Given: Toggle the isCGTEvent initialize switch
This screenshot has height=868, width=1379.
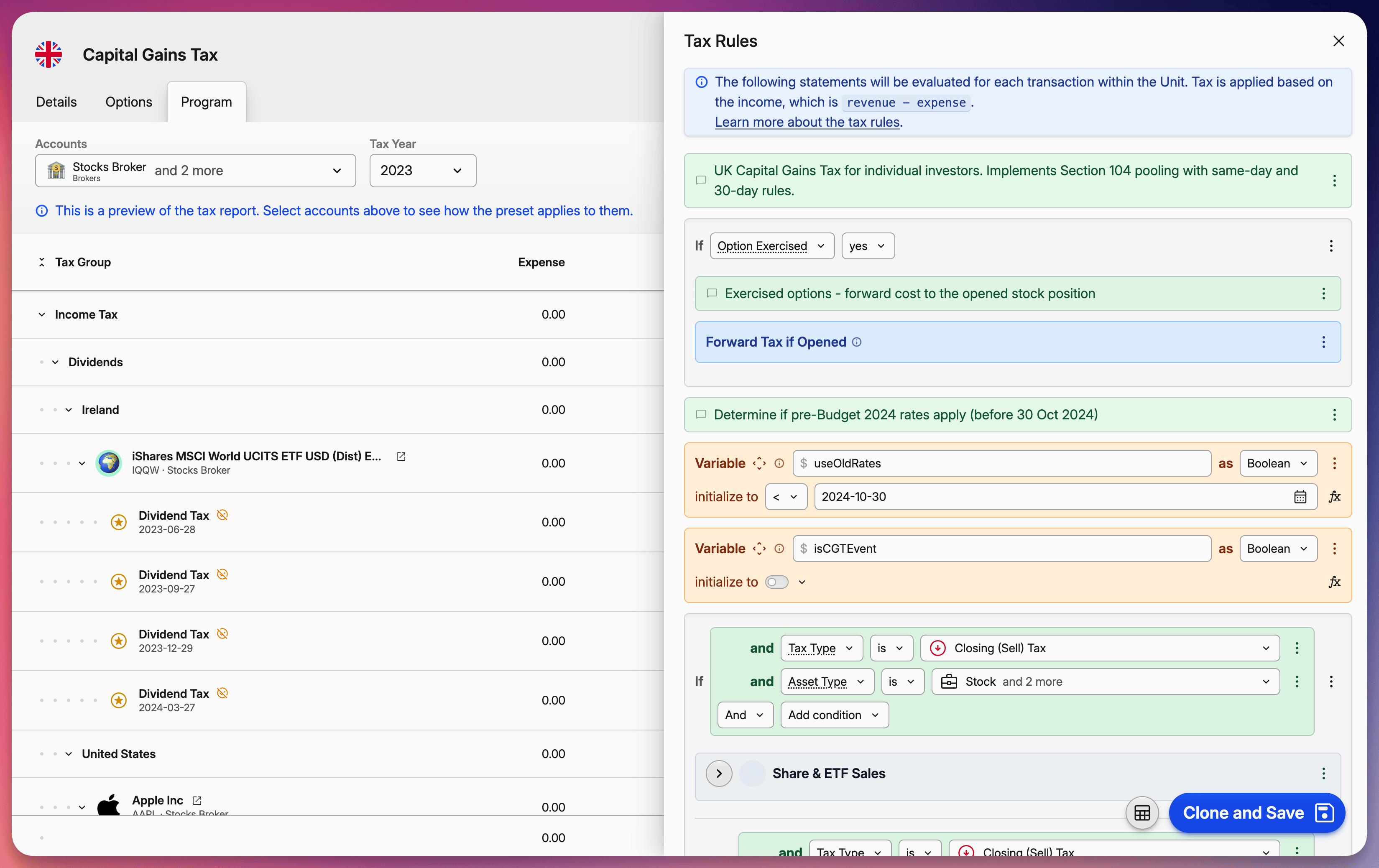Looking at the screenshot, I should [x=776, y=582].
